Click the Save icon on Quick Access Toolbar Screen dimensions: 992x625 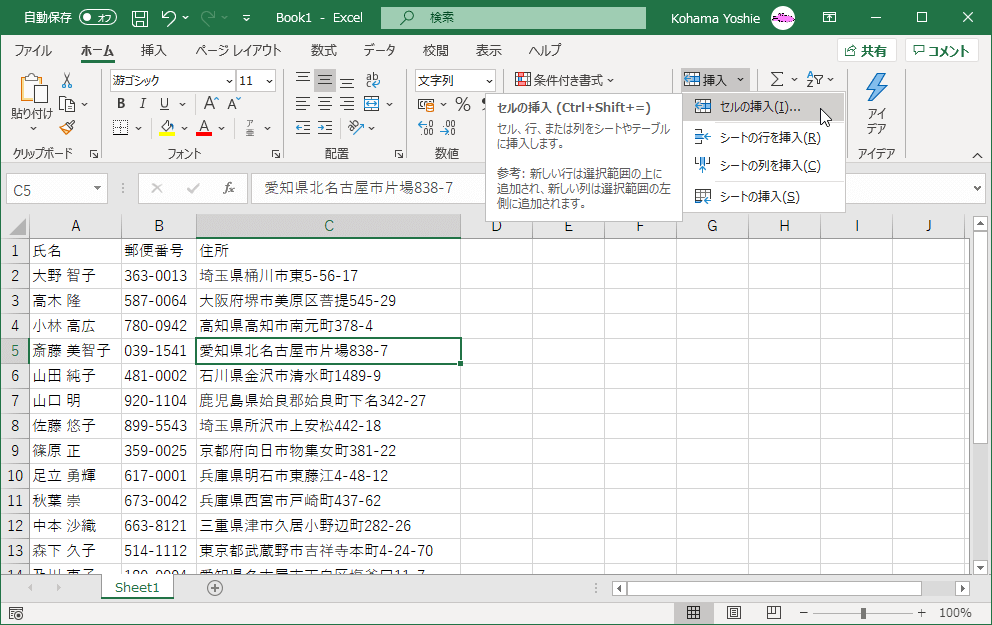click(x=139, y=17)
